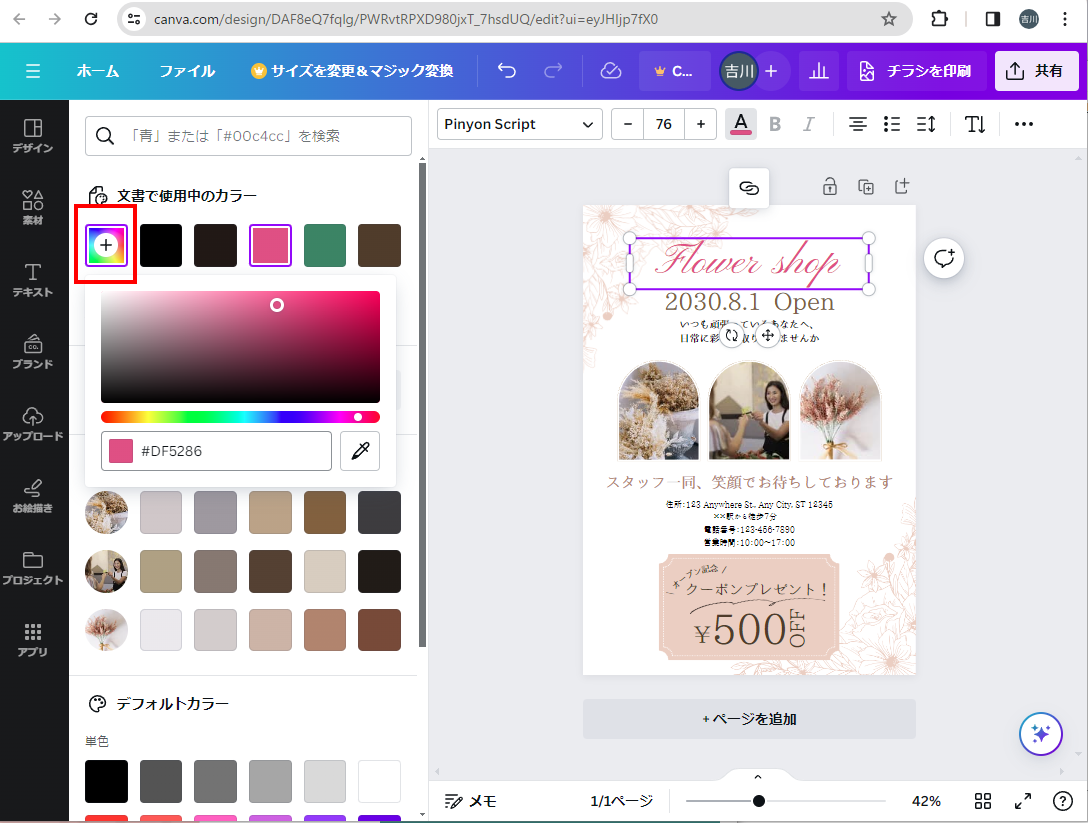Select the green color swatch in document colors
Viewport: 1088px width, 823px height.
[325, 245]
